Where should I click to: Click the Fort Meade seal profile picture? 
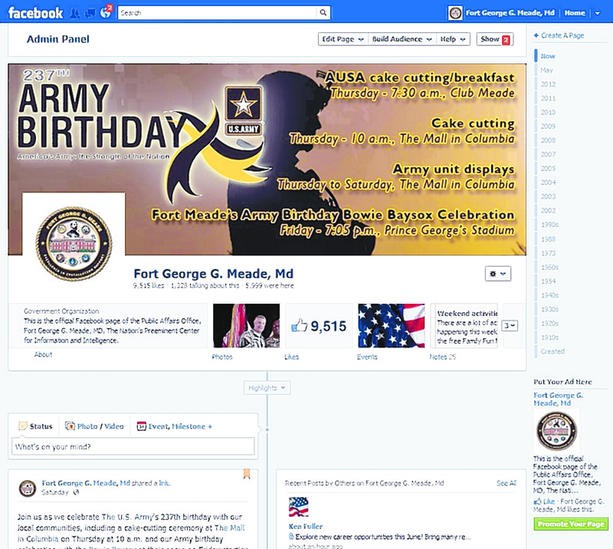tap(74, 243)
